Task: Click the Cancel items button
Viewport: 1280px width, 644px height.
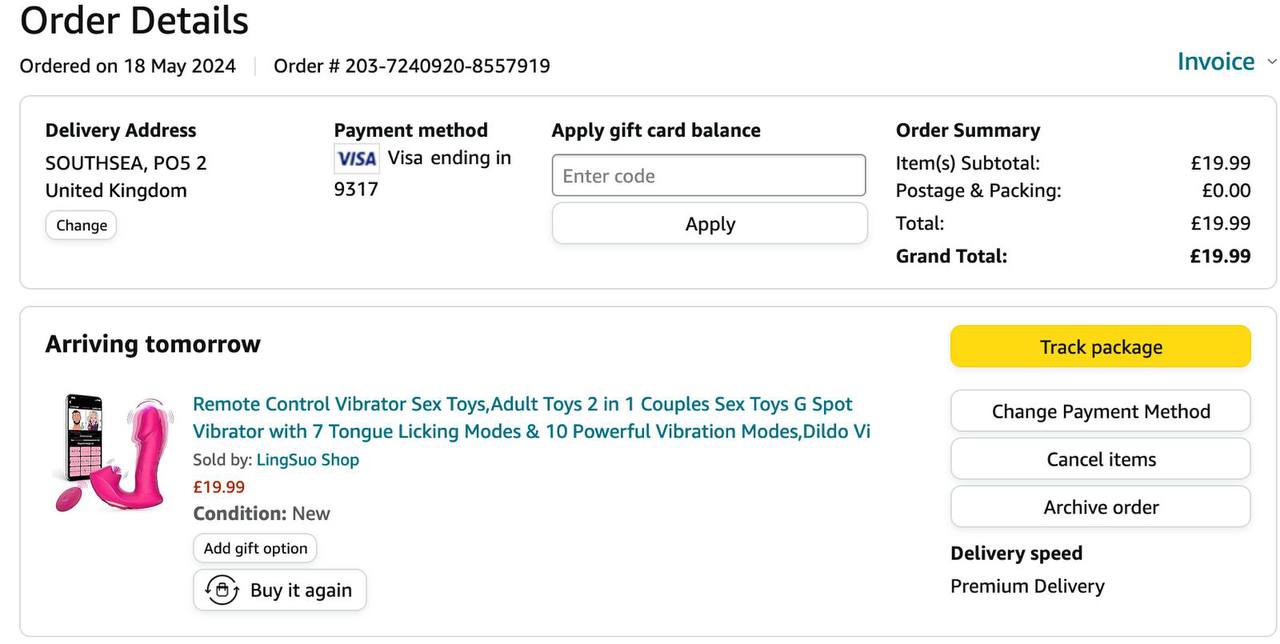Action: pos(1100,459)
